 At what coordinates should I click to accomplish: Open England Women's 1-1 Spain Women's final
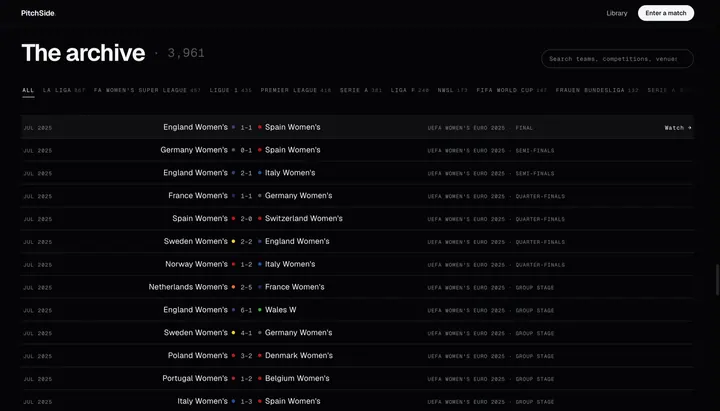pyautogui.click(x=357, y=127)
